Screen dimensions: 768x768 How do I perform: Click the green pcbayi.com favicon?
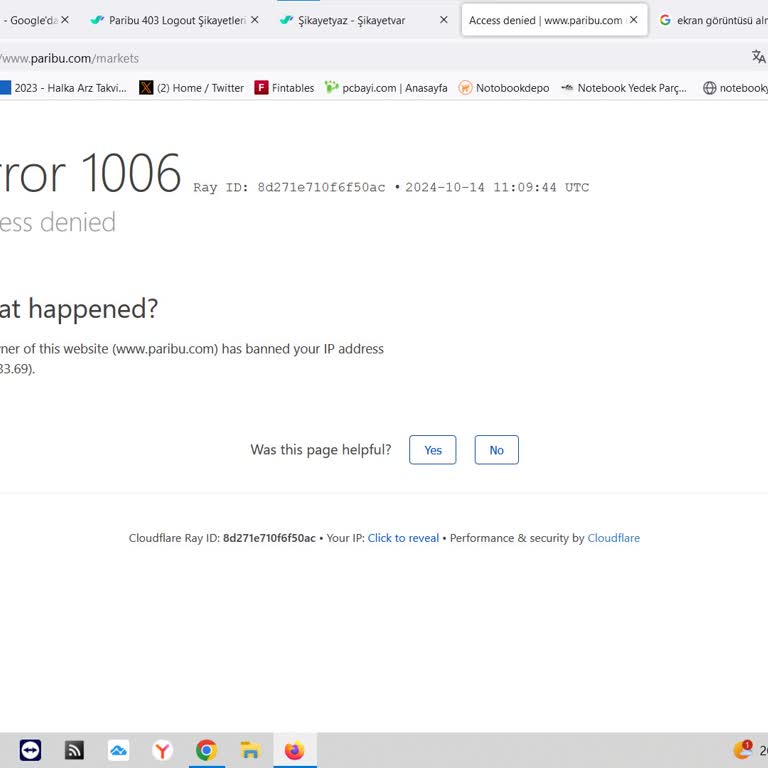pyautogui.click(x=332, y=87)
